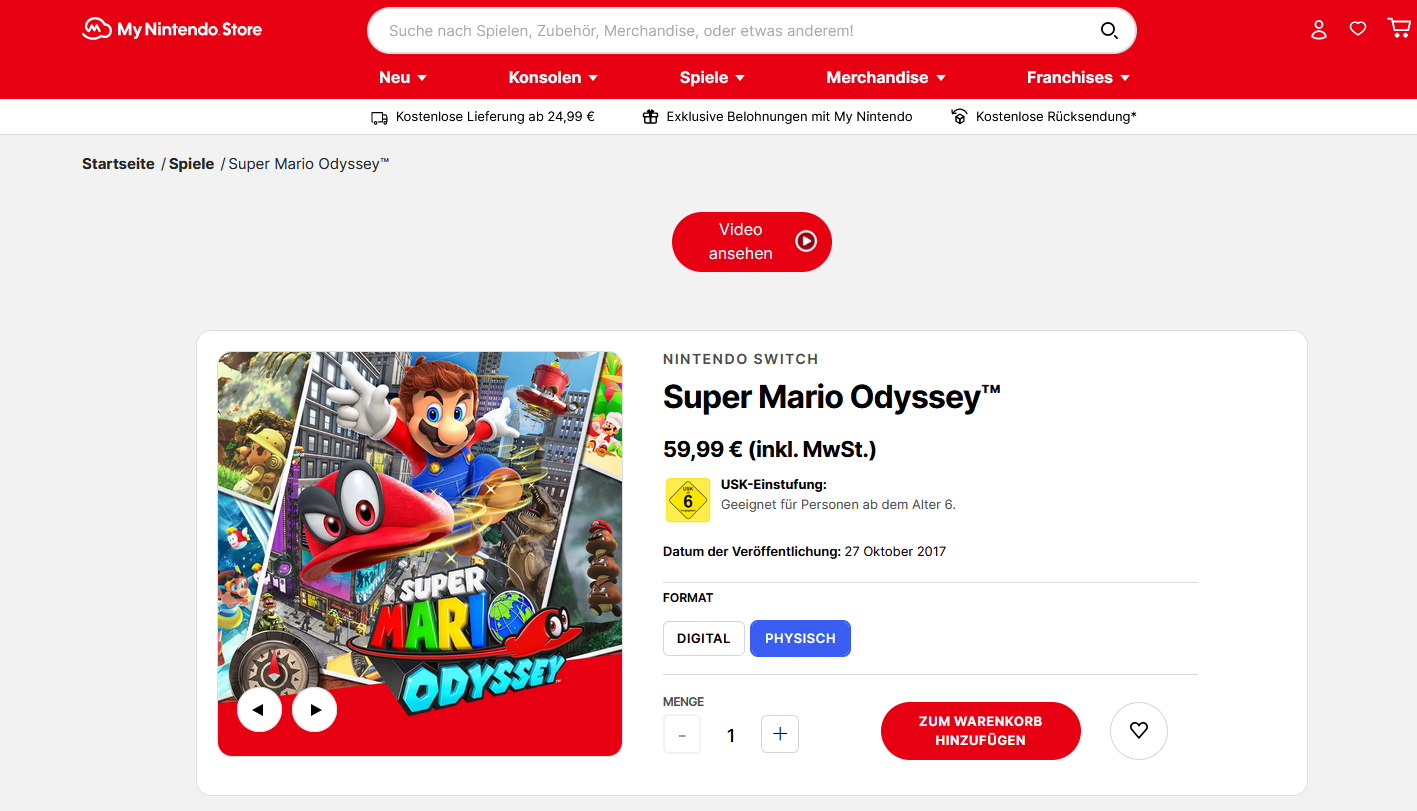Open the wishlist heart icon in header
This screenshot has width=1417, height=811.
pos(1358,29)
